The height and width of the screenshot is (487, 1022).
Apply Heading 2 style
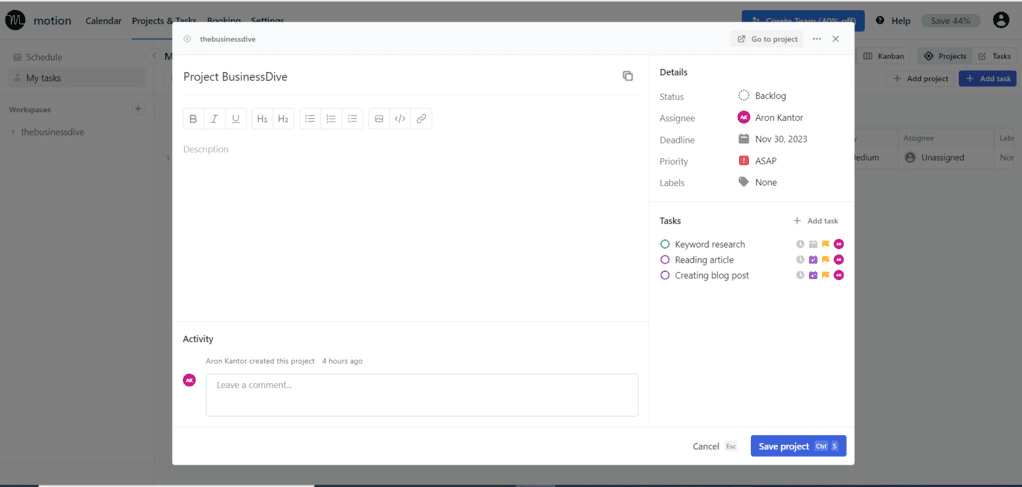[283, 119]
